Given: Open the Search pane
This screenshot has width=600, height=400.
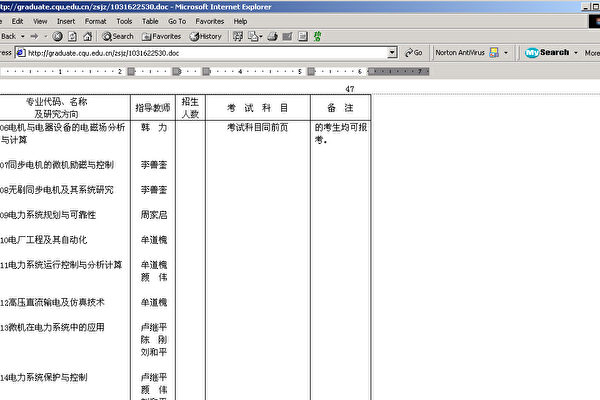Looking at the screenshot, I should (116, 36).
